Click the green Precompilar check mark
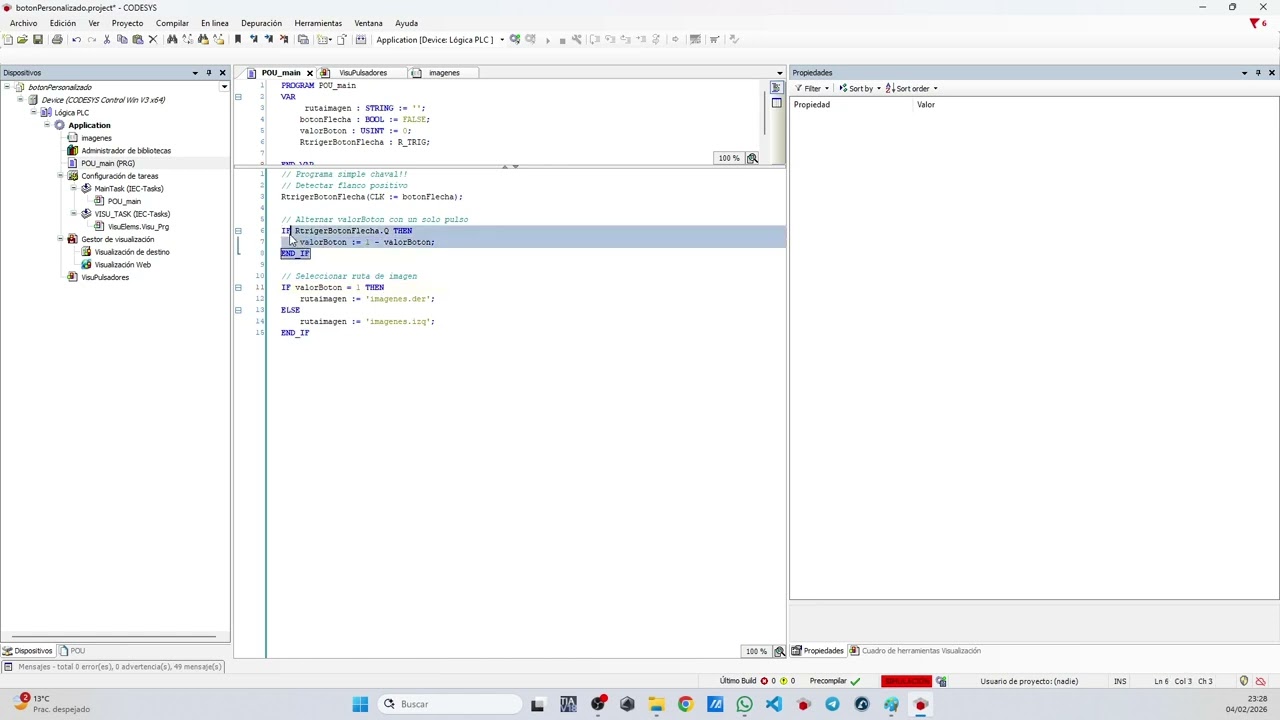 click(855, 681)
